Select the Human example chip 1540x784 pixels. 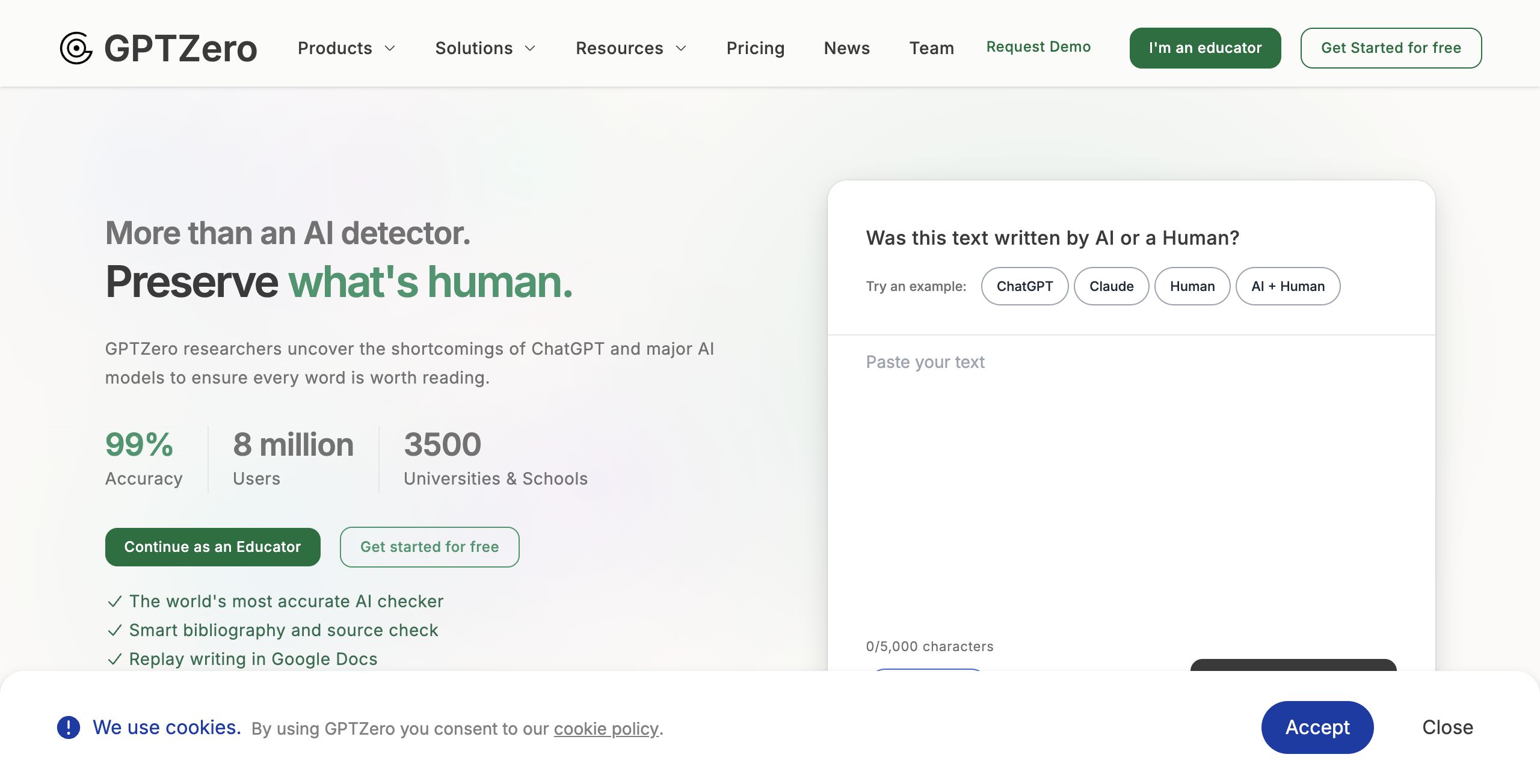[1192, 286]
